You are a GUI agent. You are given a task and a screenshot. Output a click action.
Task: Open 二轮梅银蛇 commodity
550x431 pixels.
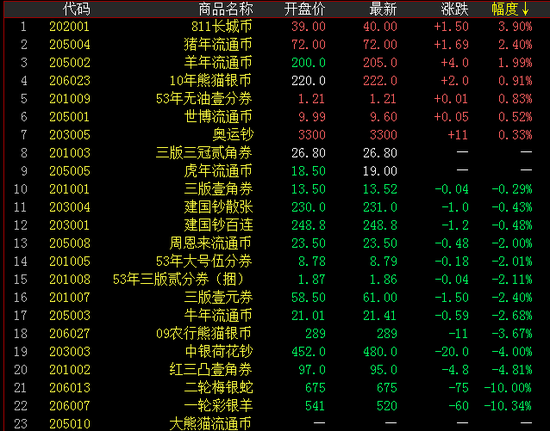218,388
